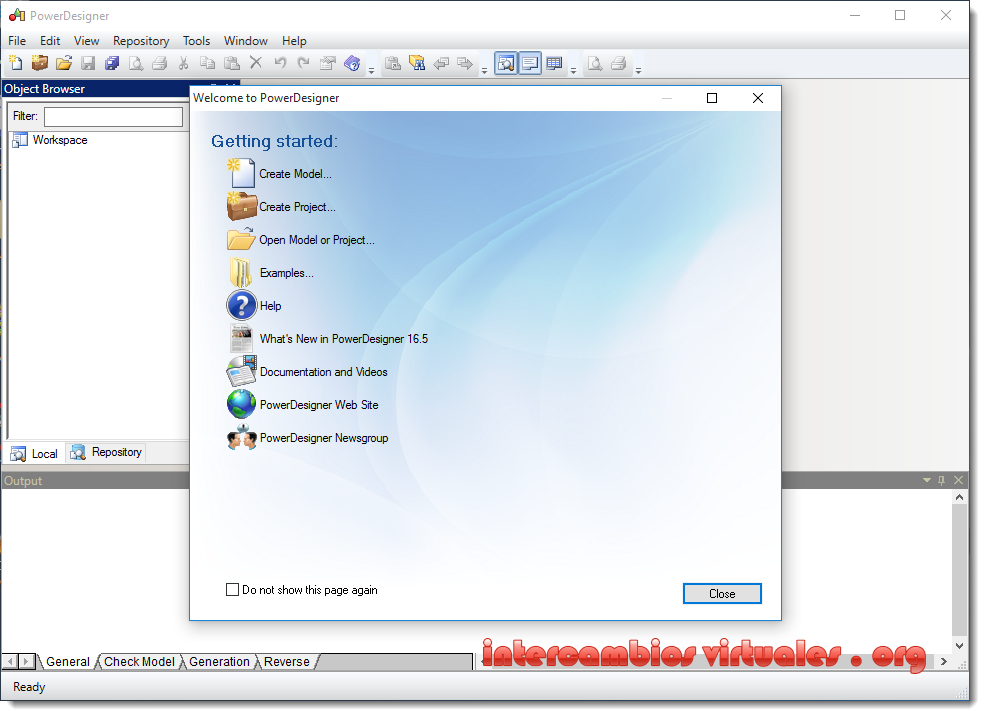The image size is (985, 716).
Task: Select the Reverse output tab
Action: 286,661
